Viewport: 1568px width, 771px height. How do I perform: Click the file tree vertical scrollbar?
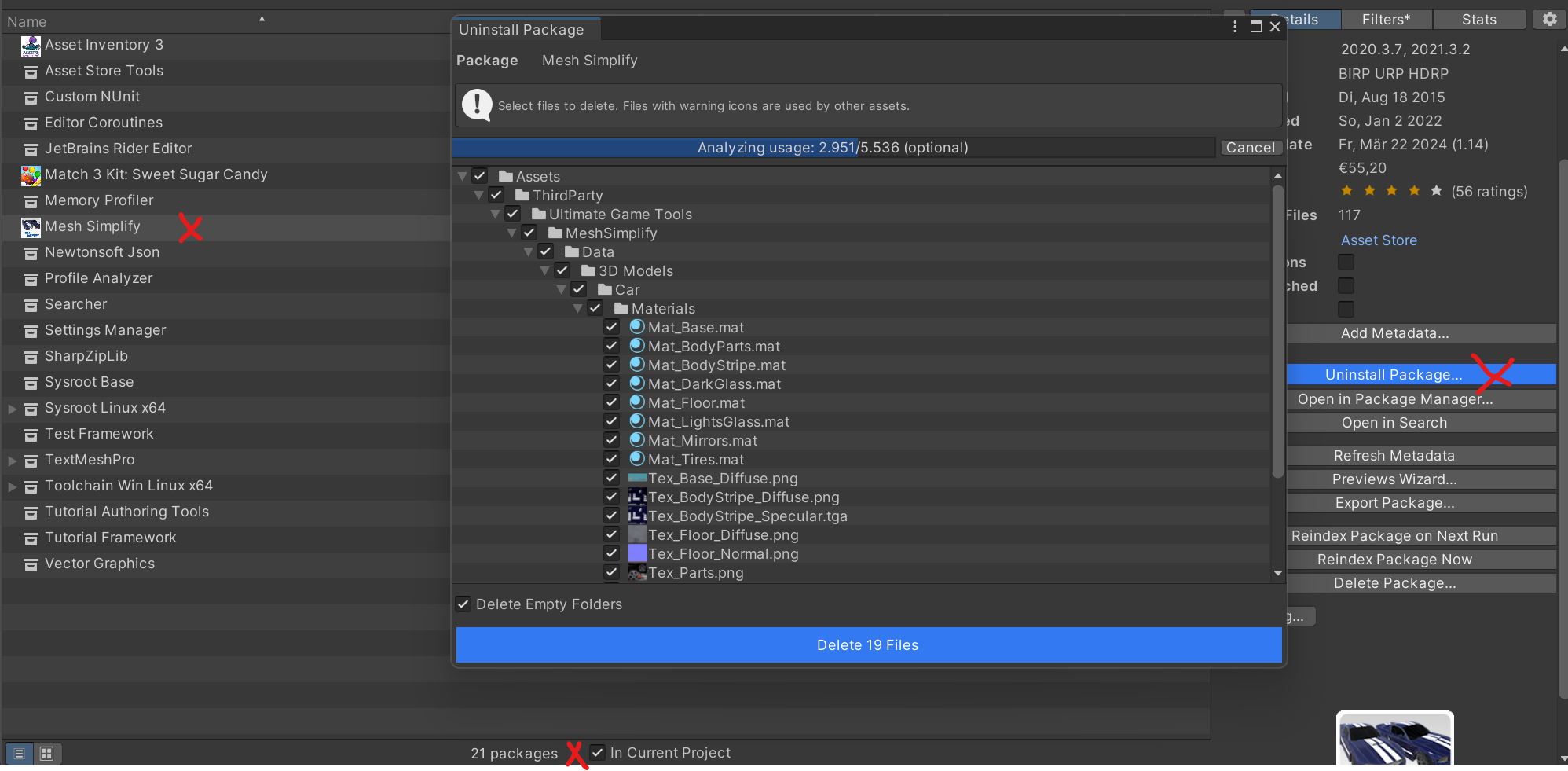[x=1278, y=331]
